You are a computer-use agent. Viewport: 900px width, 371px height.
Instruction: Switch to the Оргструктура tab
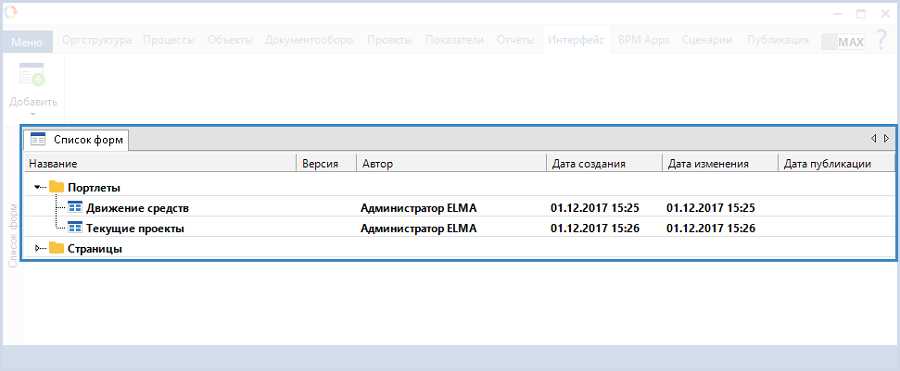tap(97, 40)
